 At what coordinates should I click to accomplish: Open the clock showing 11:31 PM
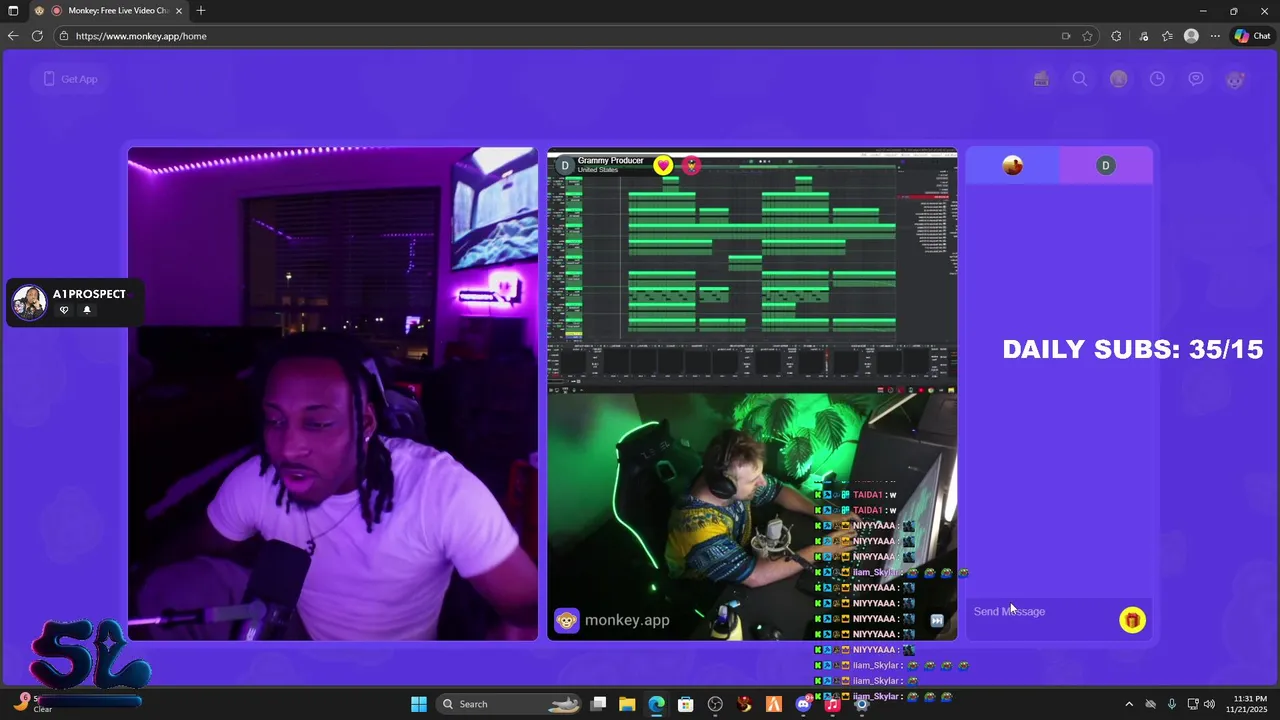click(1247, 704)
